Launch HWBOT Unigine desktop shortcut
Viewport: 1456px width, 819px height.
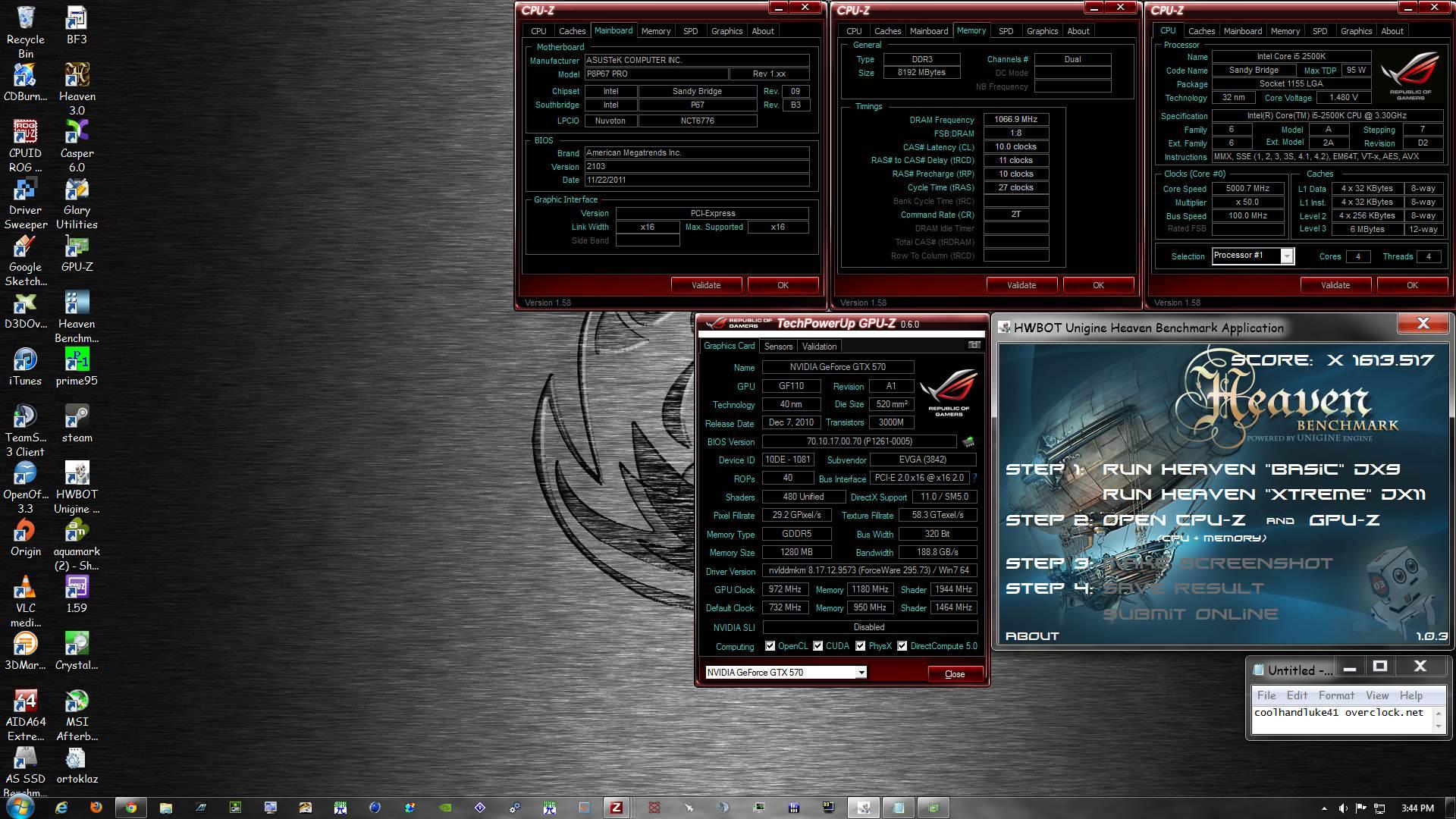[x=77, y=487]
